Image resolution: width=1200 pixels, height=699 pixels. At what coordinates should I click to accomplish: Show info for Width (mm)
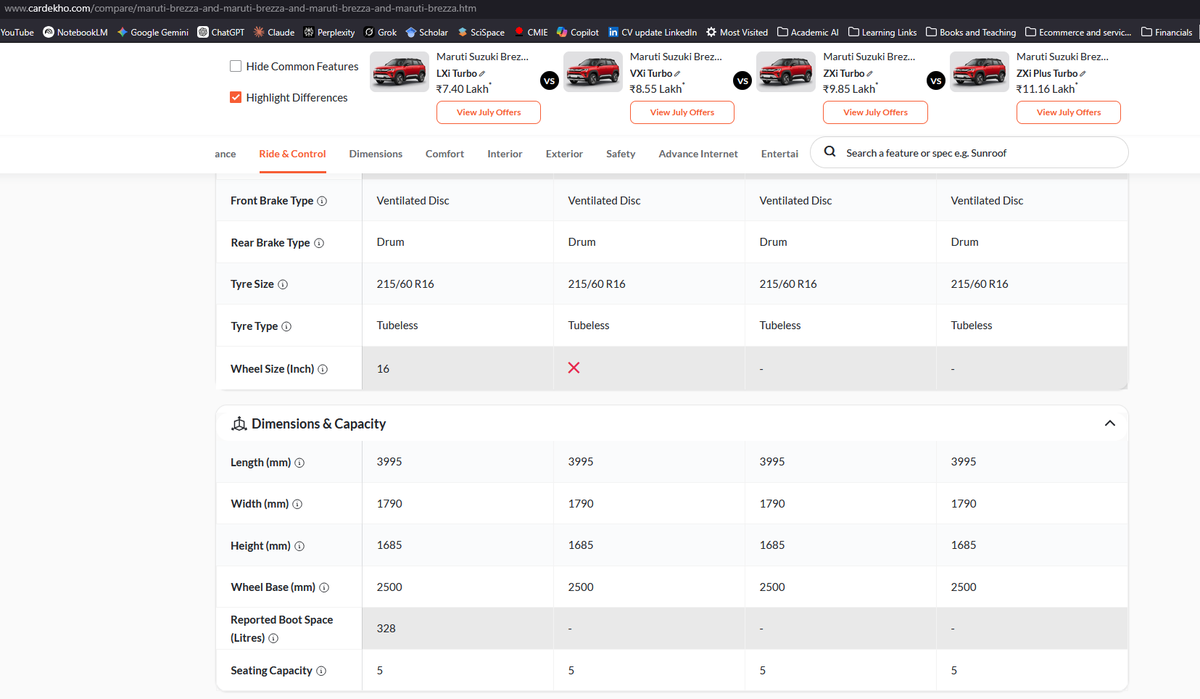point(297,504)
